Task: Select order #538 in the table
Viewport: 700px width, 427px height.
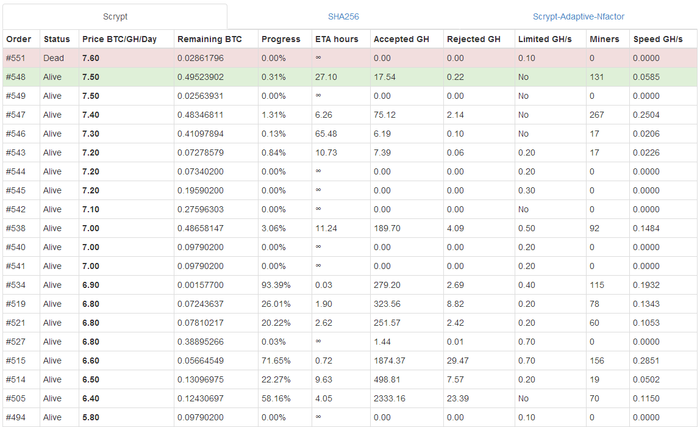Action: [x=350, y=228]
